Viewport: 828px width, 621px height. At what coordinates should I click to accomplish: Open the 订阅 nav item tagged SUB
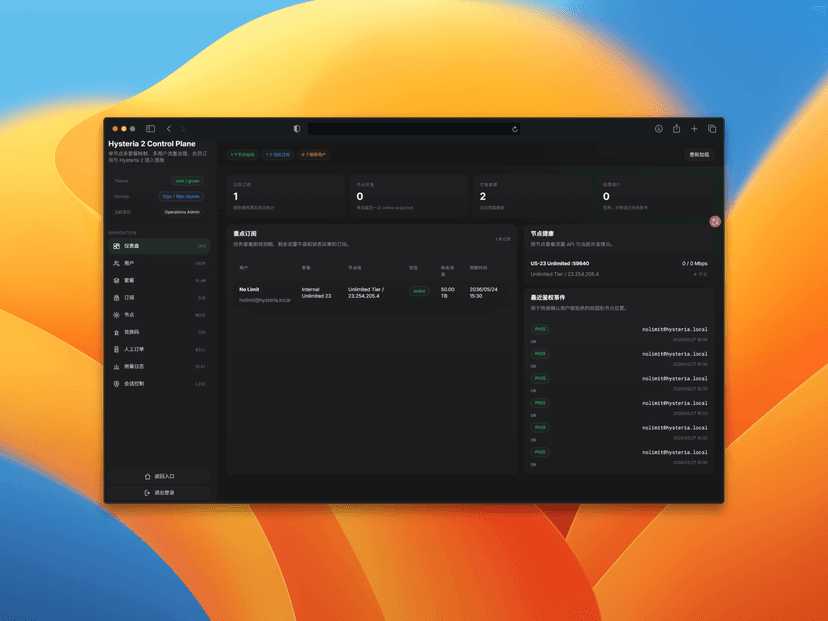pyautogui.click(x=159, y=298)
